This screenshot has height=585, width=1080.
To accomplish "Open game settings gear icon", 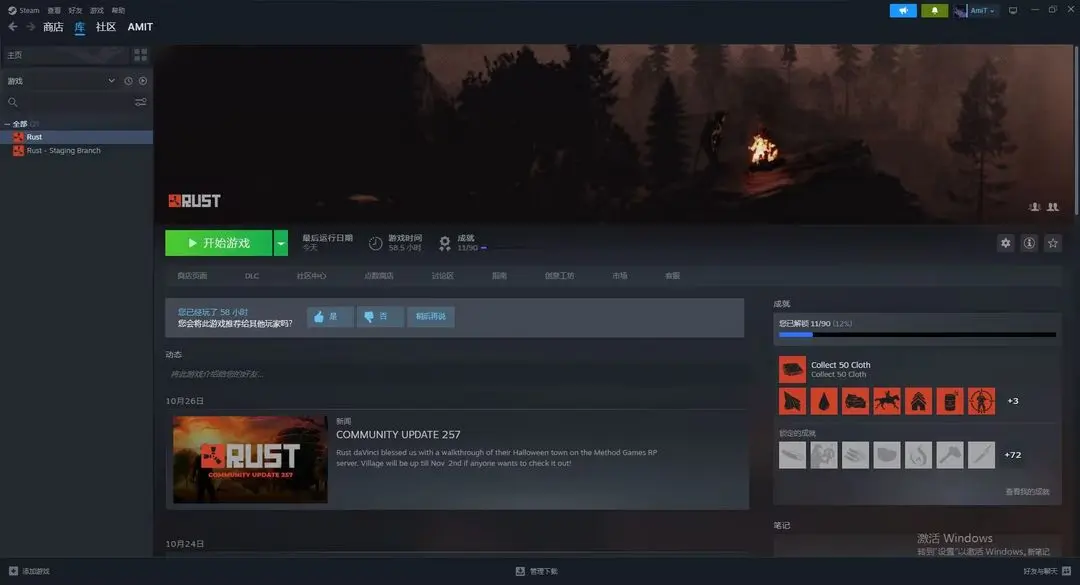I will click(1006, 243).
